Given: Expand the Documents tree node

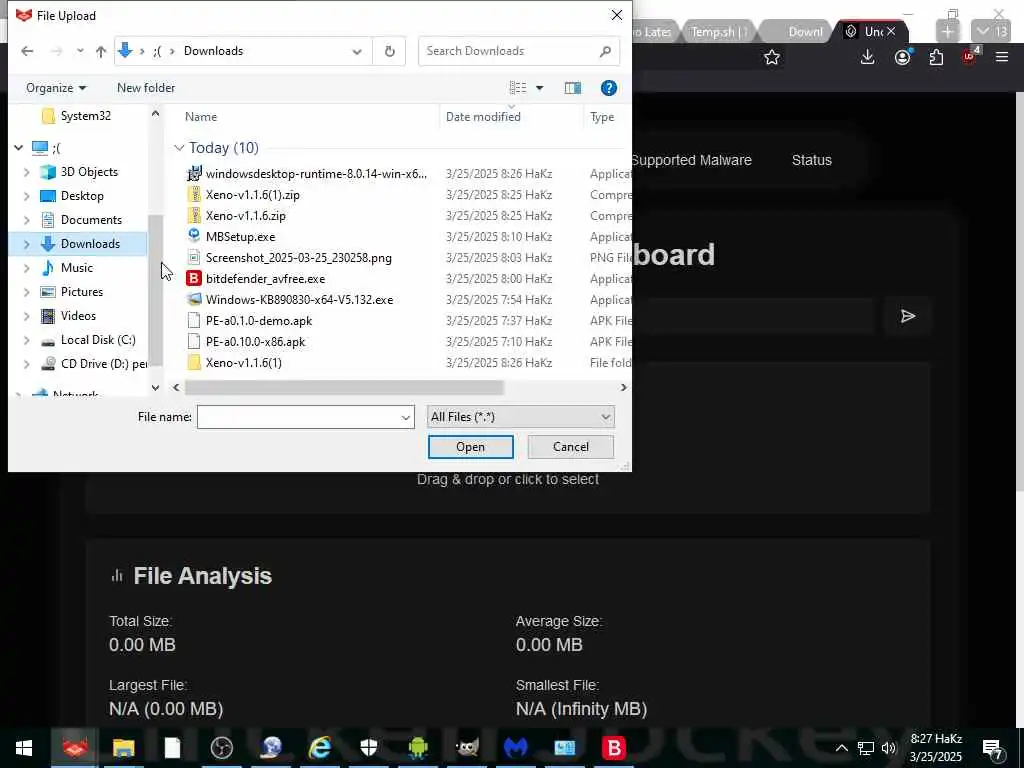Looking at the screenshot, I should [x=27, y=220].
